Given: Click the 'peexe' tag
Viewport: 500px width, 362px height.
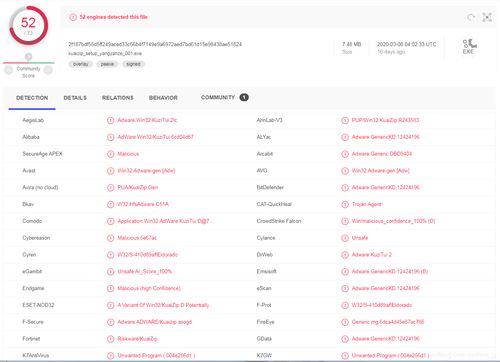Looking at the screenshot, I should [107, 64].
